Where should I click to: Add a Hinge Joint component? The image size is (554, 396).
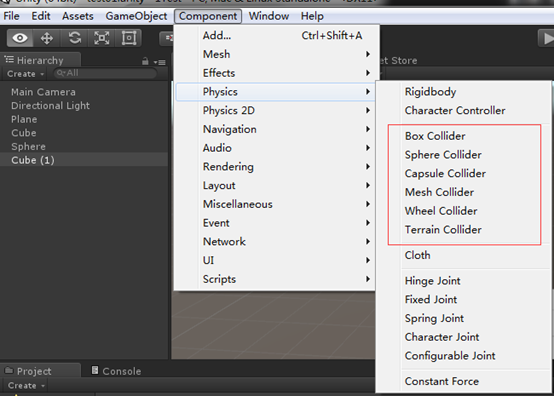pyautogui.click(x=464, y=281)
